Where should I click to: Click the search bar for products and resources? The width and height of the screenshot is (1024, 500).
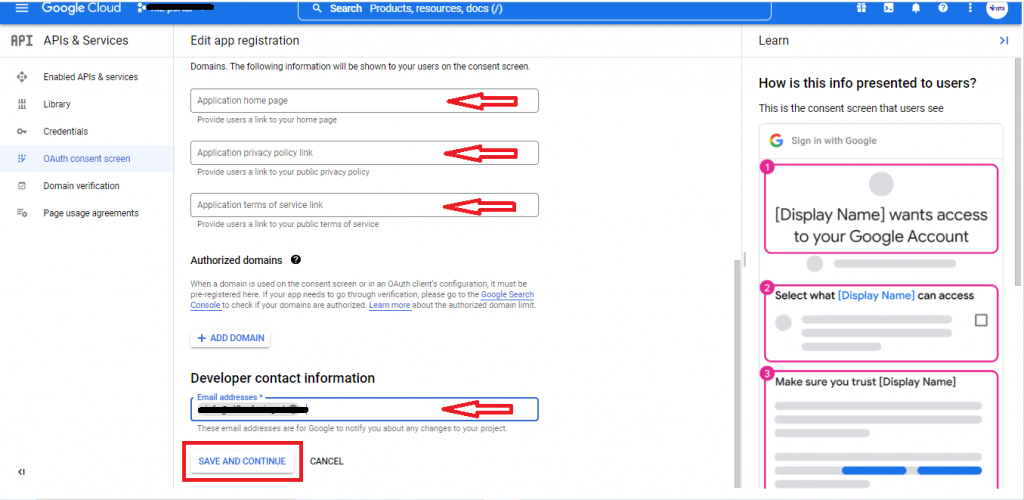534,9
